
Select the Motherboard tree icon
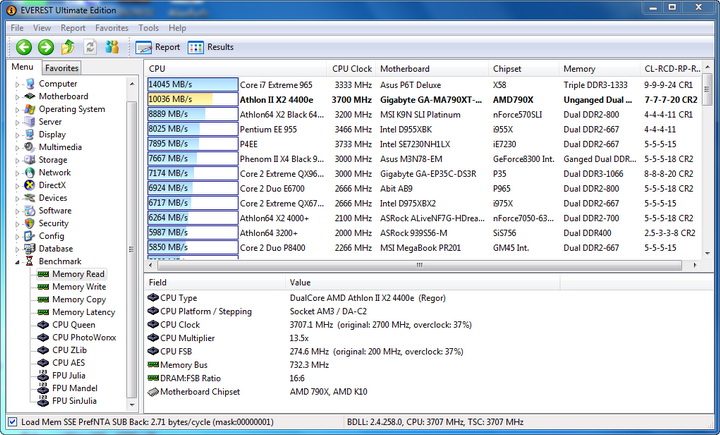pyautogui.click(x=30, y=96)
